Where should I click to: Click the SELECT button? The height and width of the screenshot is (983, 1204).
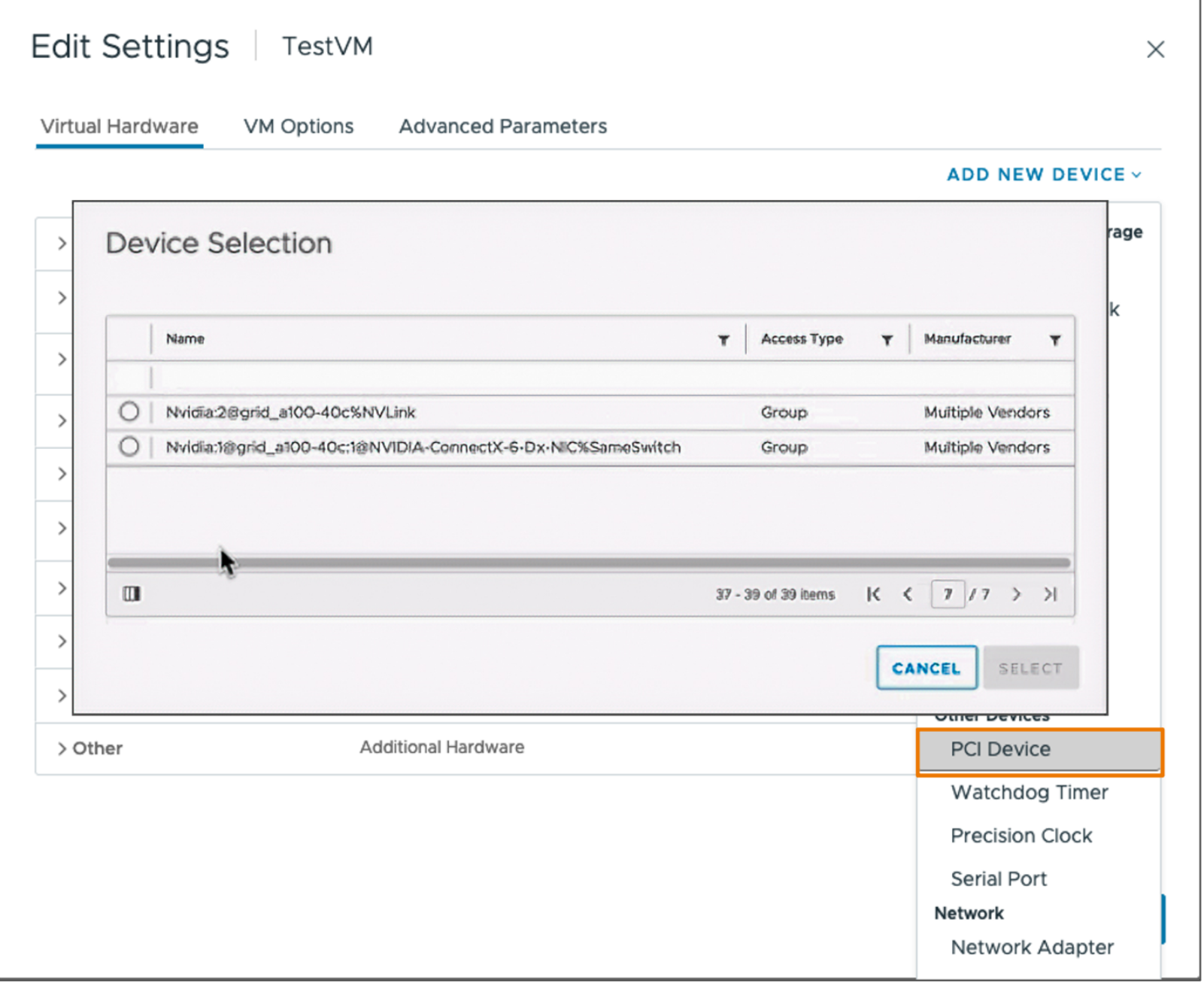click(1030, 668)
